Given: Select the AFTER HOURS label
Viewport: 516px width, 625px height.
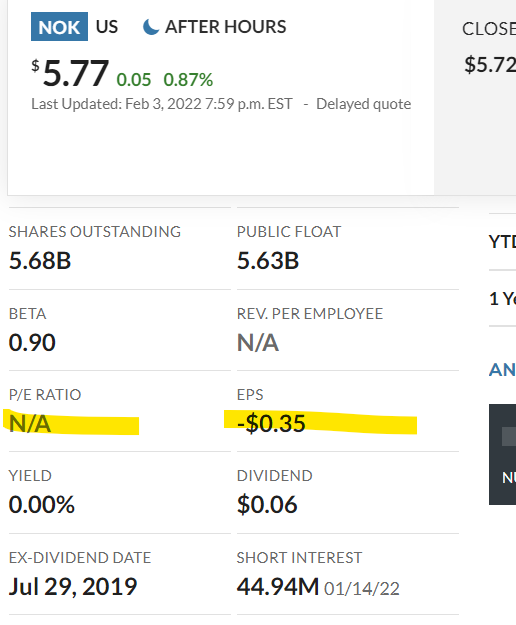Looking at the screenshot, I should [226, 27].
